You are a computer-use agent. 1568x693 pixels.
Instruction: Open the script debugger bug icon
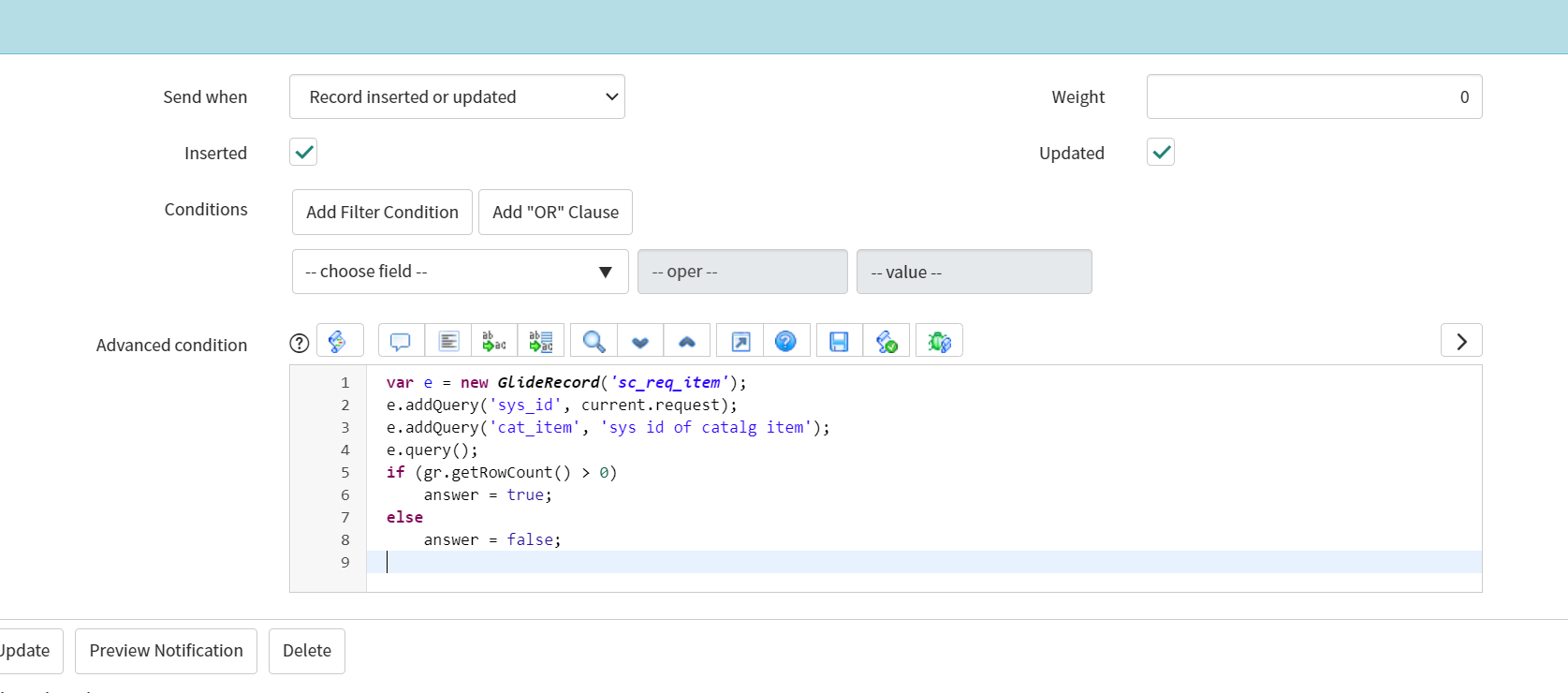939,342
